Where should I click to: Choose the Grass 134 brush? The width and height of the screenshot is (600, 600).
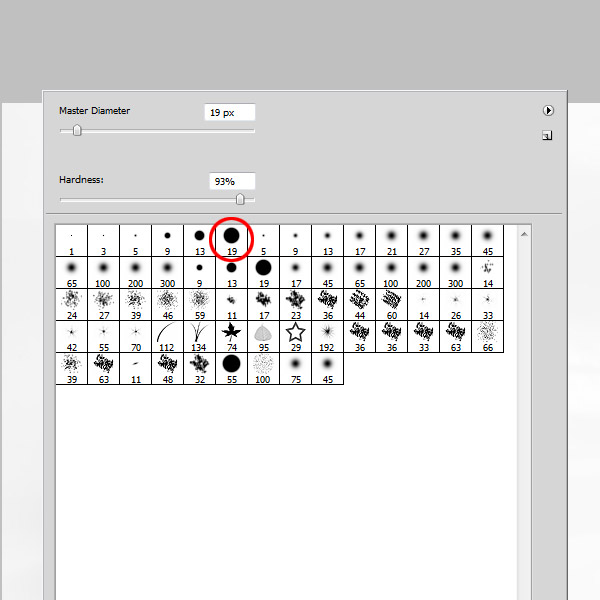tap(199, 337)
